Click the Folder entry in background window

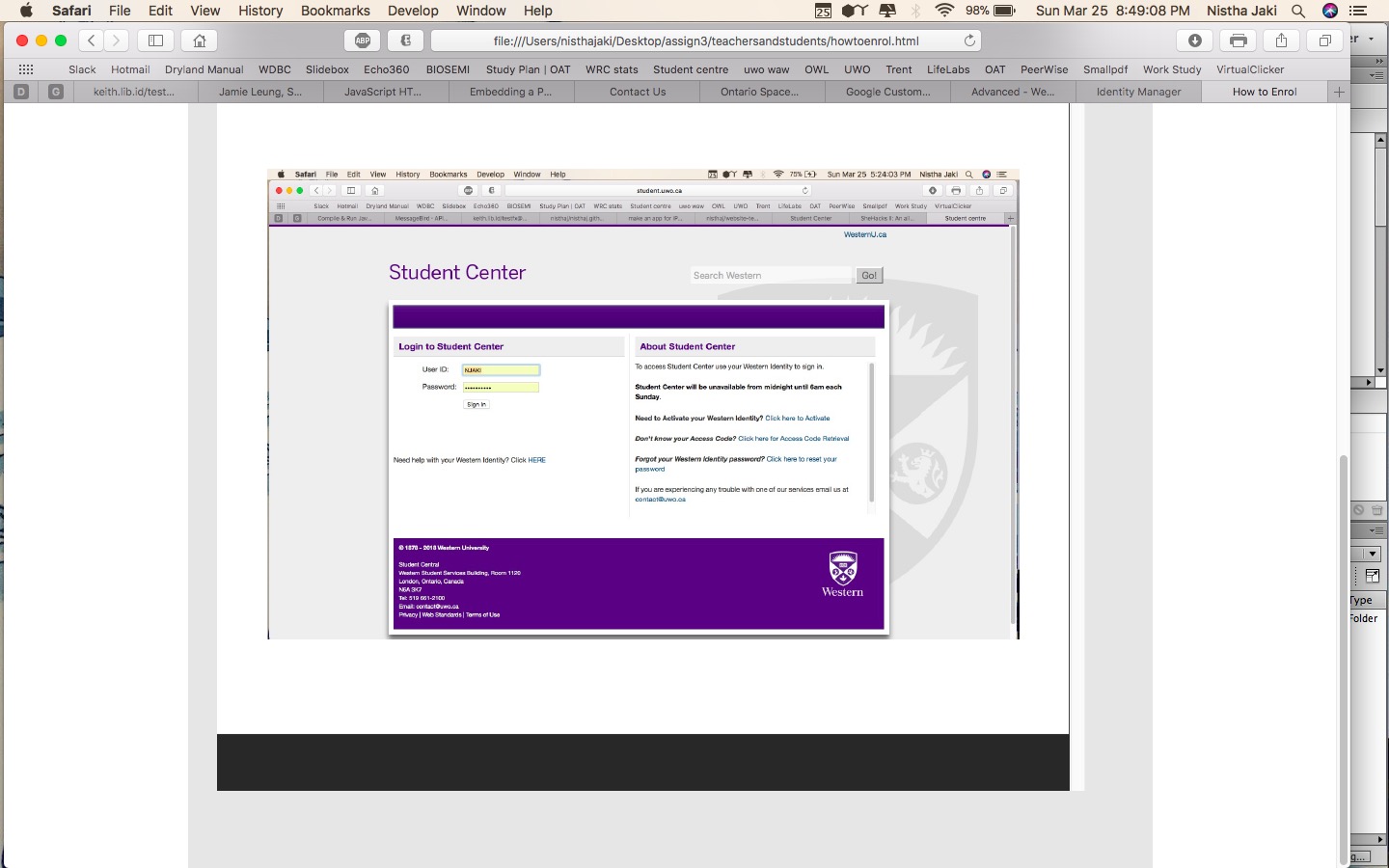[1364, 618]
